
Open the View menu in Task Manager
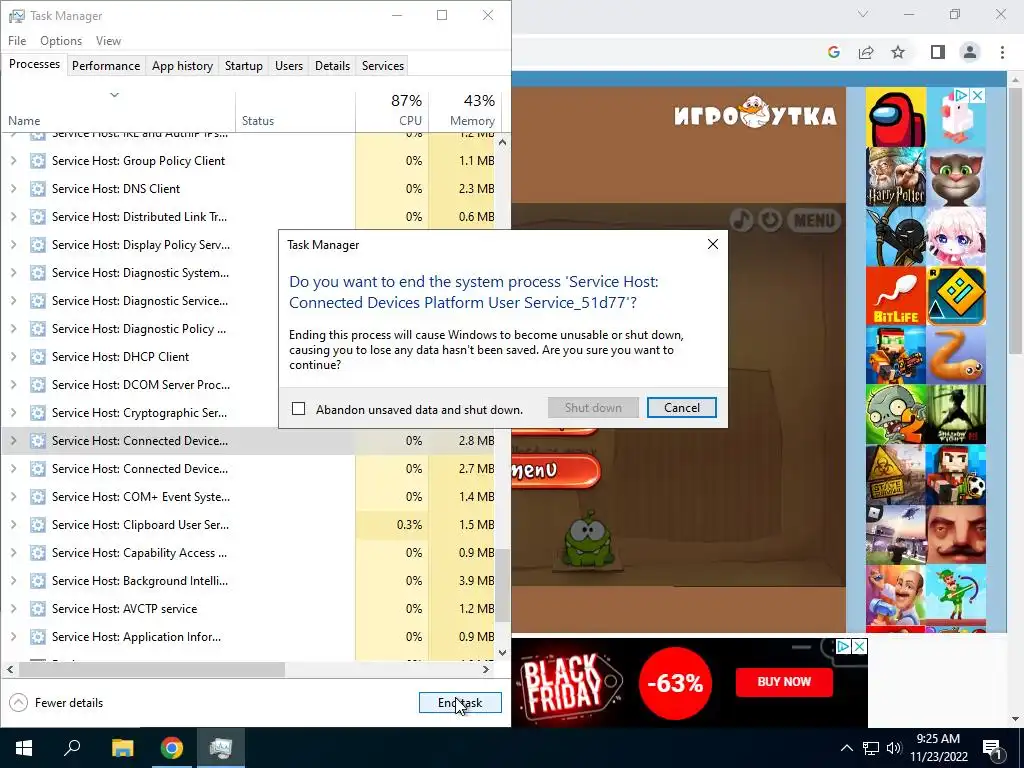click(x=108, y=40)
